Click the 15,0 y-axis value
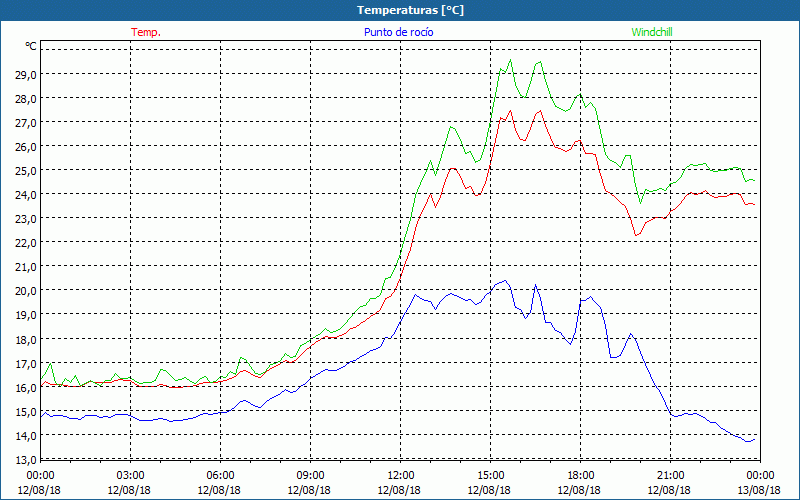Screen dimensions: 800x500 pyautogui.click(x=26, y=411)
